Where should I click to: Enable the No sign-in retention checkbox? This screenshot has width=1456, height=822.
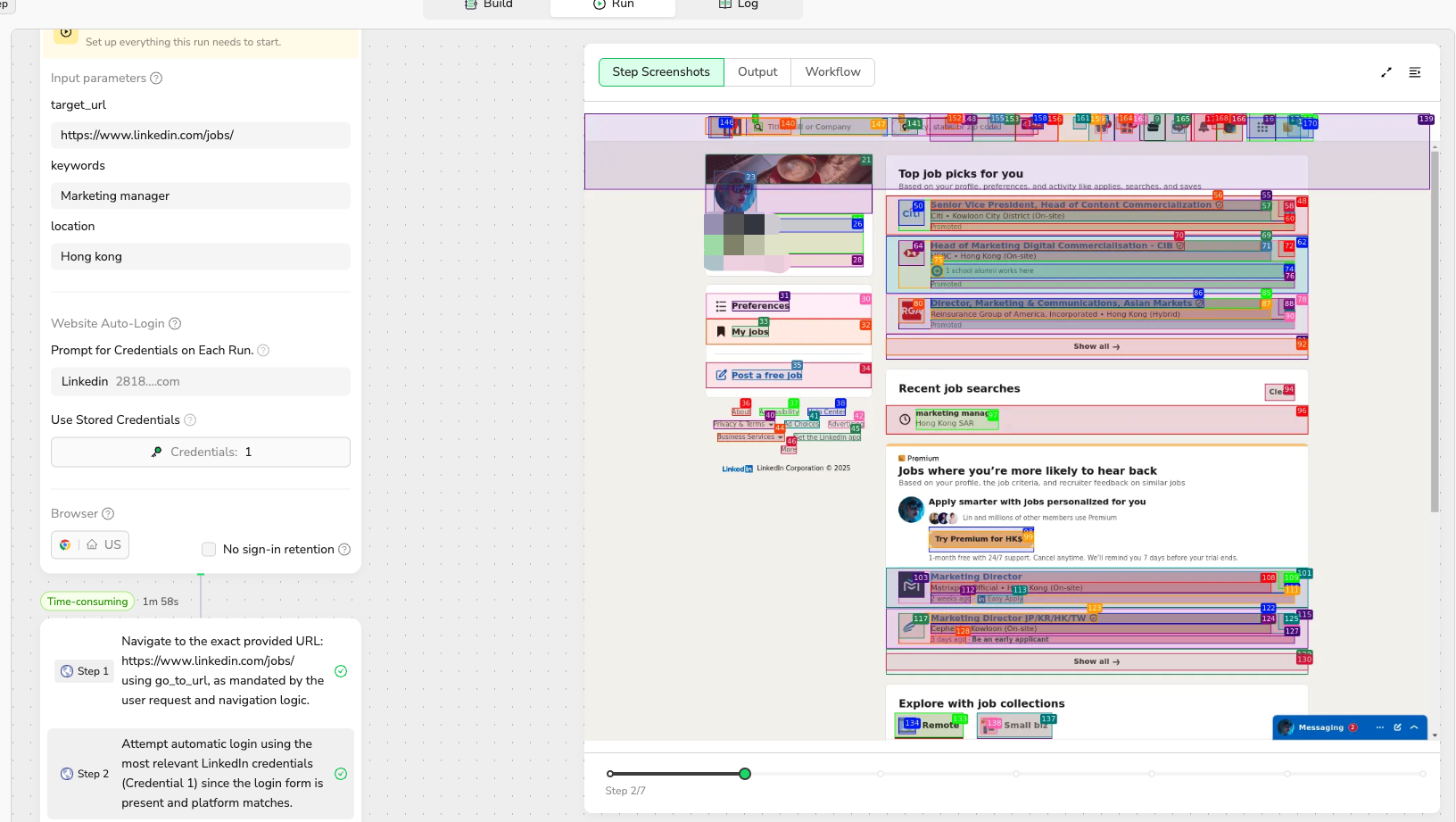point(209,550)
